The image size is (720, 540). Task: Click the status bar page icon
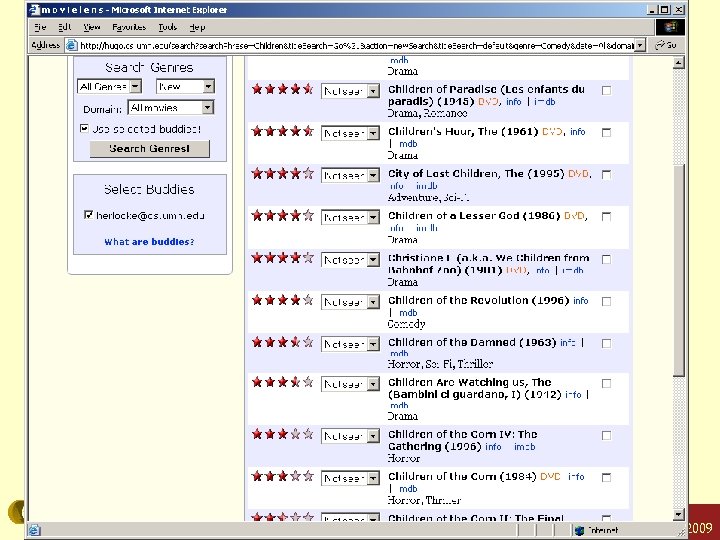click(x=34, y=530)
